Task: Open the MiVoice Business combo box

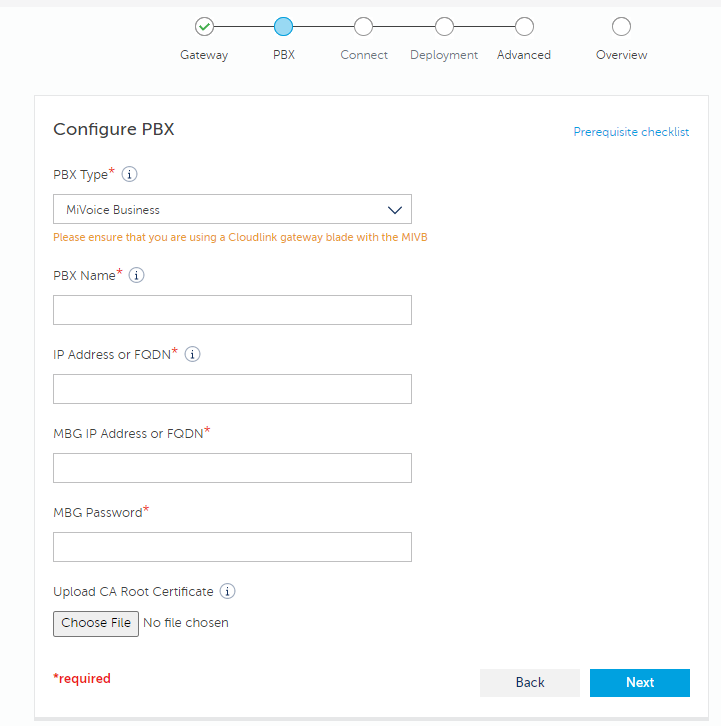Action: pos(232,209)
